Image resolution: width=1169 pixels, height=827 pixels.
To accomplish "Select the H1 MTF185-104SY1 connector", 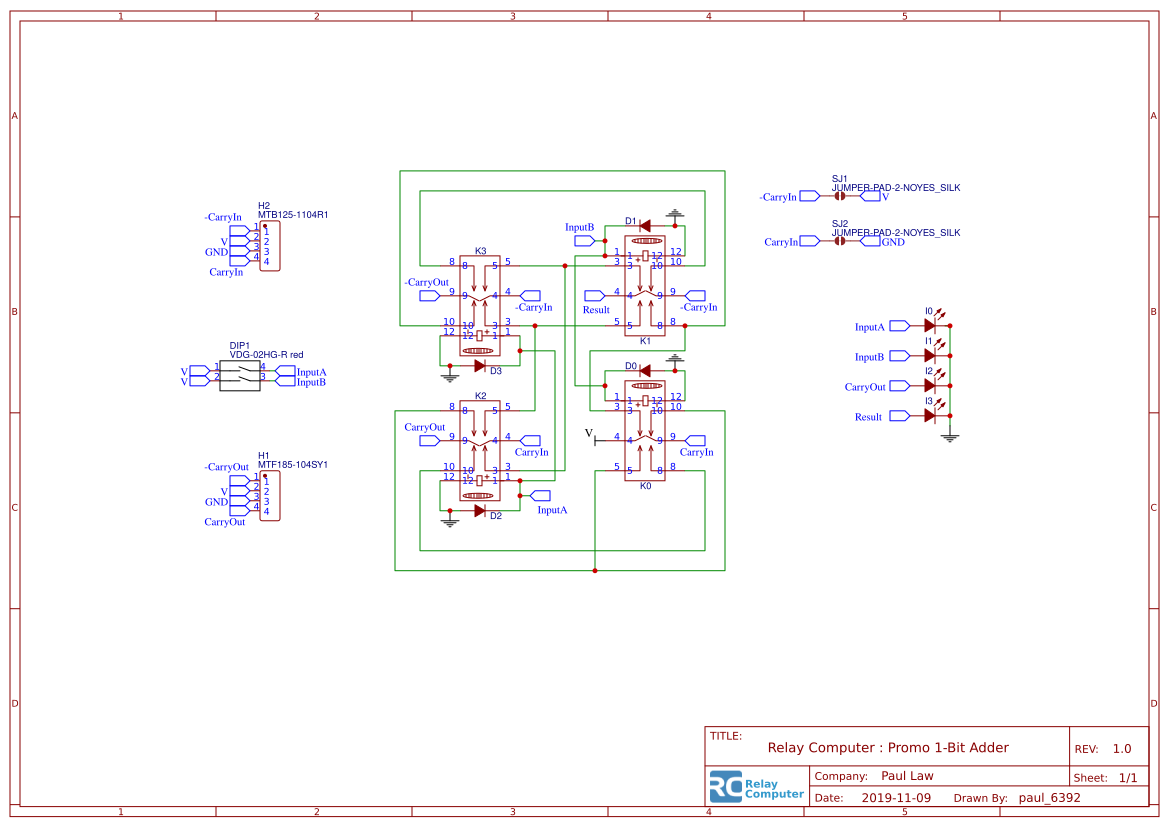I will tap(270, 496).
